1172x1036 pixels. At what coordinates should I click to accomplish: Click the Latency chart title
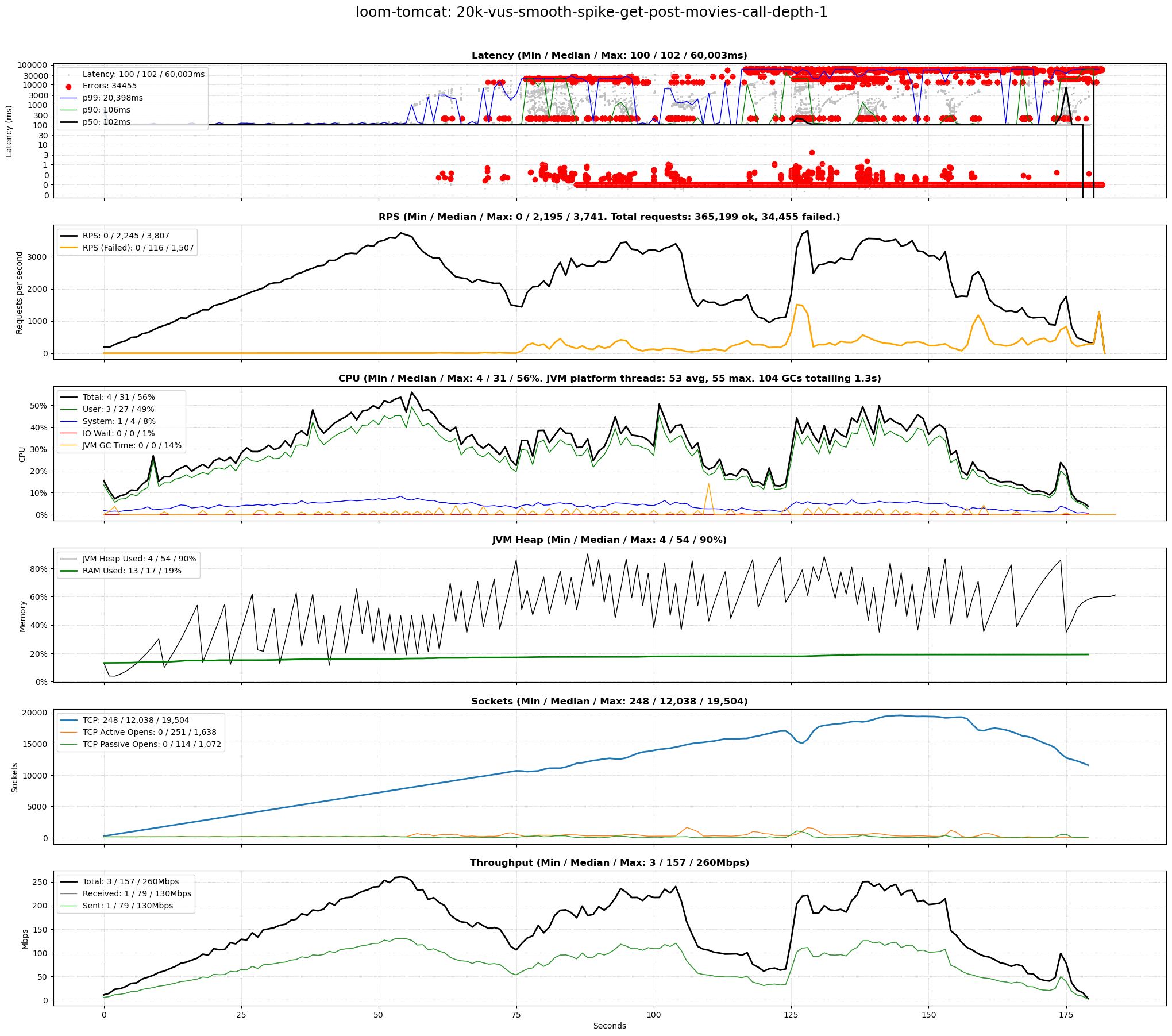tap(609, 56)
